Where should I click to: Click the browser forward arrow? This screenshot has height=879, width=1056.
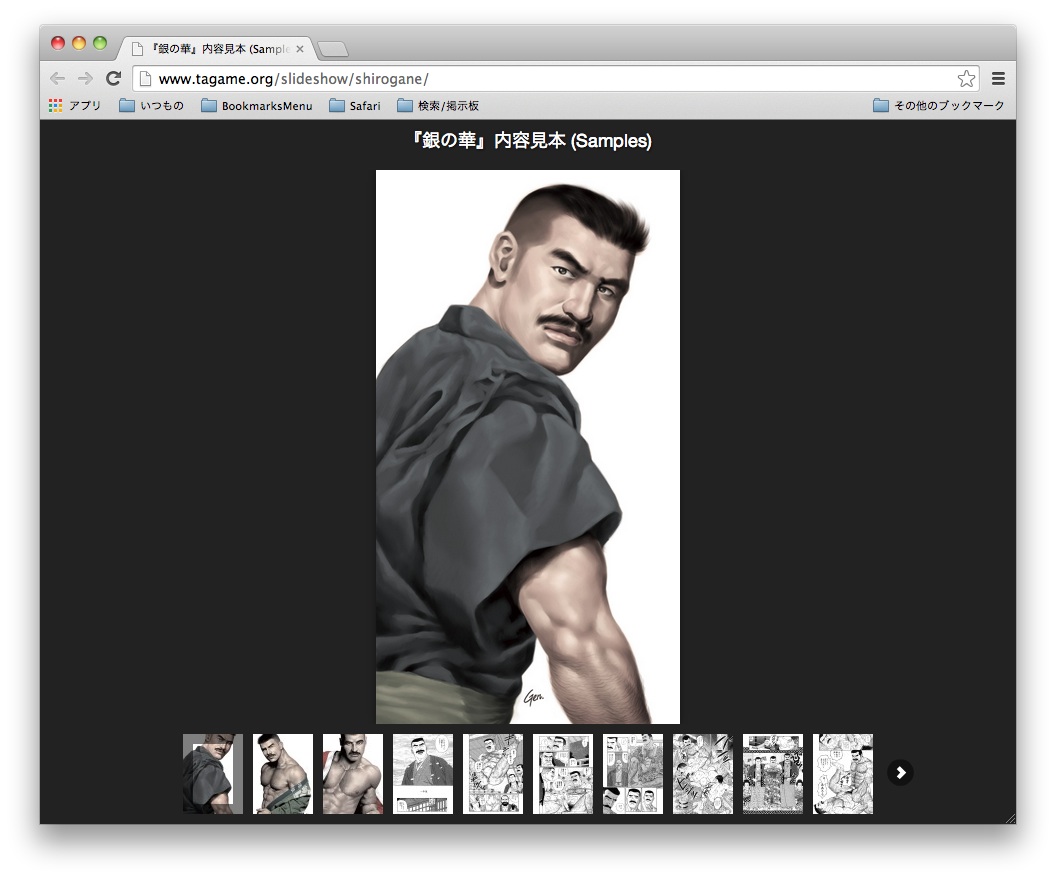[x=86, y=79]
